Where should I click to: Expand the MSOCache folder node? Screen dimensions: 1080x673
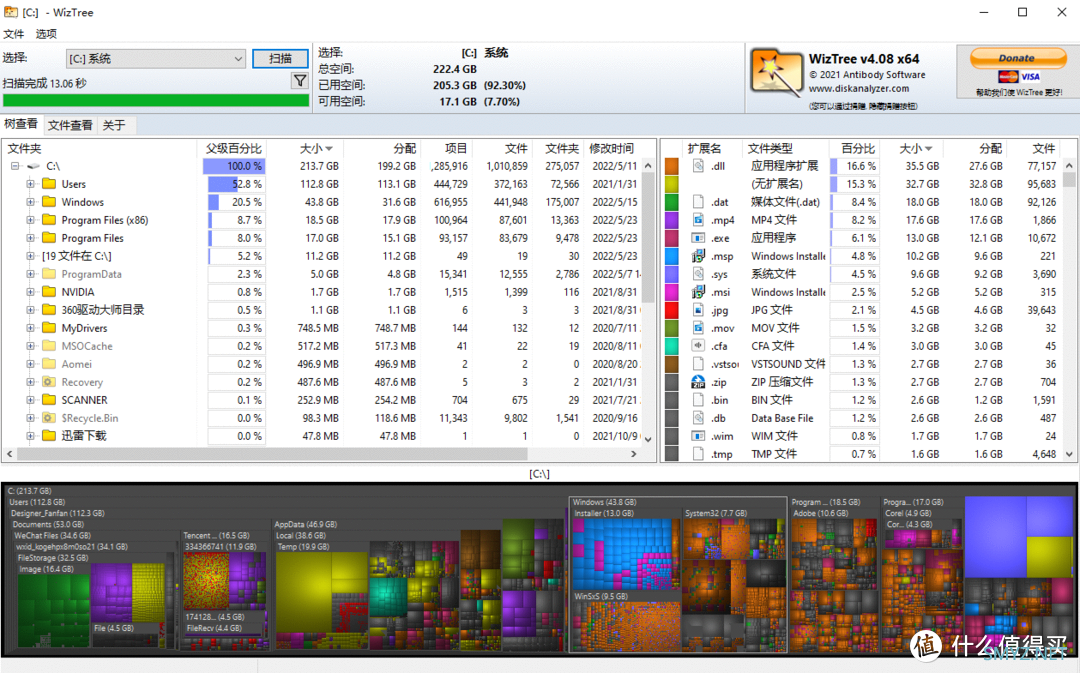point(30,346)
